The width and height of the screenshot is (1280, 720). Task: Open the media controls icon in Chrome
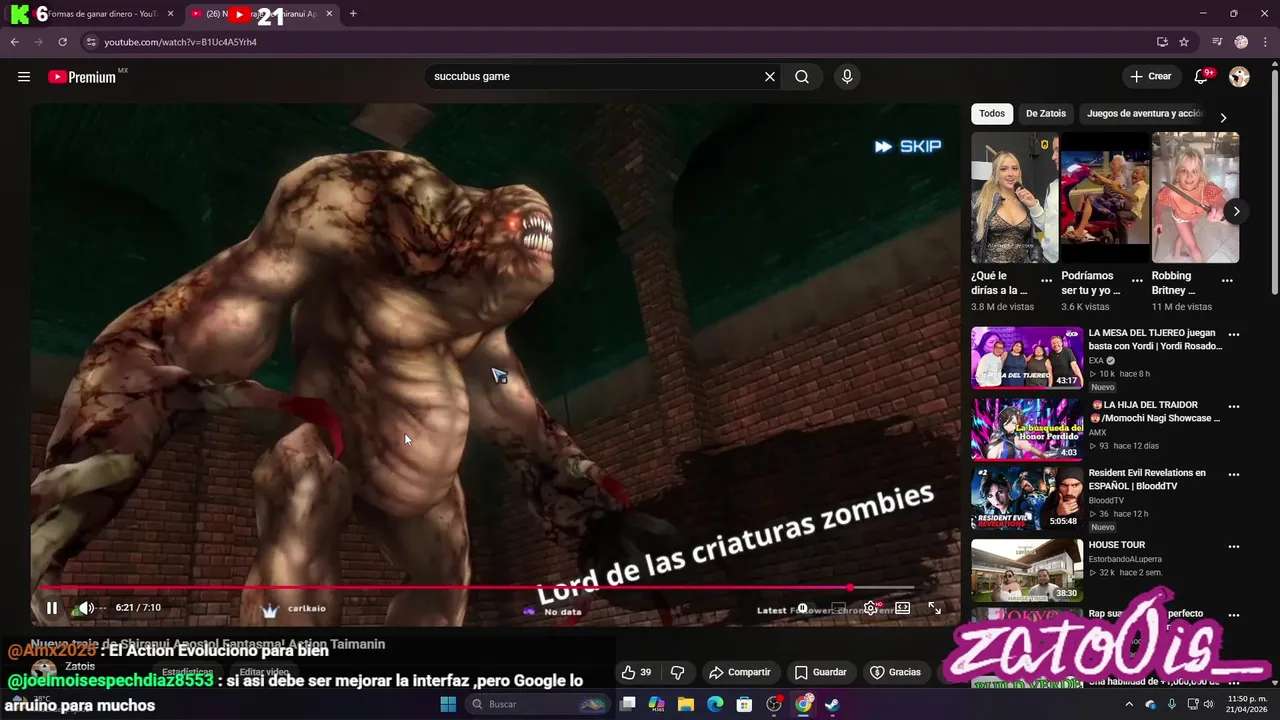1217,42
